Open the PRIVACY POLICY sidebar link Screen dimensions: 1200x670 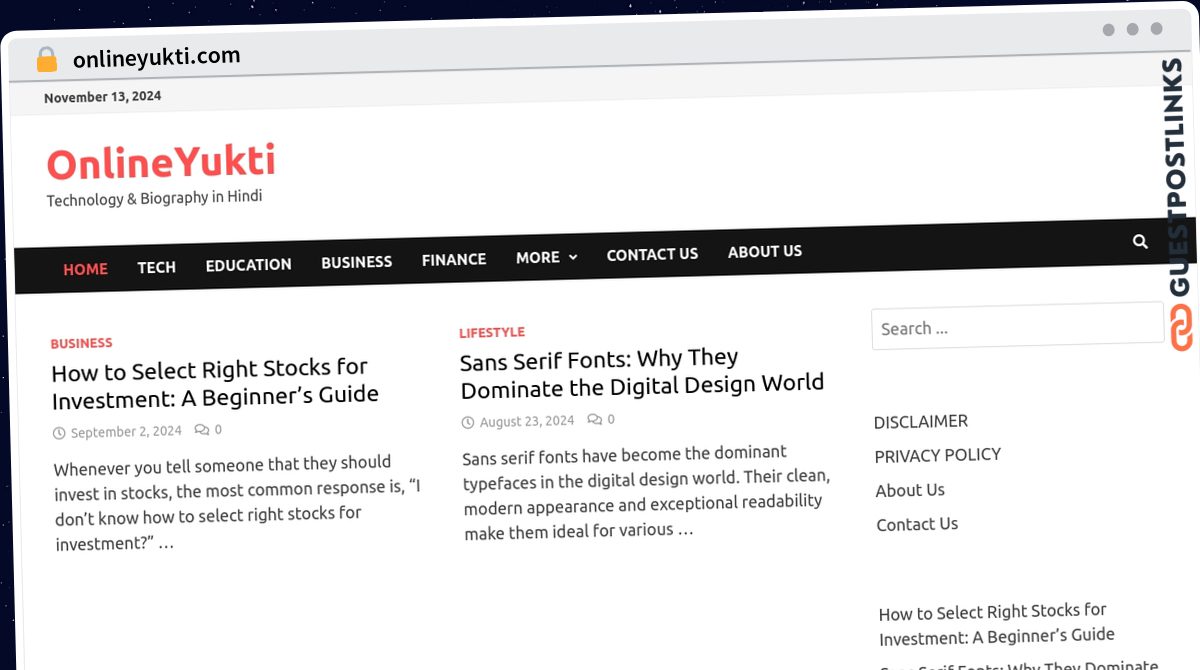[x=938, y=455]
